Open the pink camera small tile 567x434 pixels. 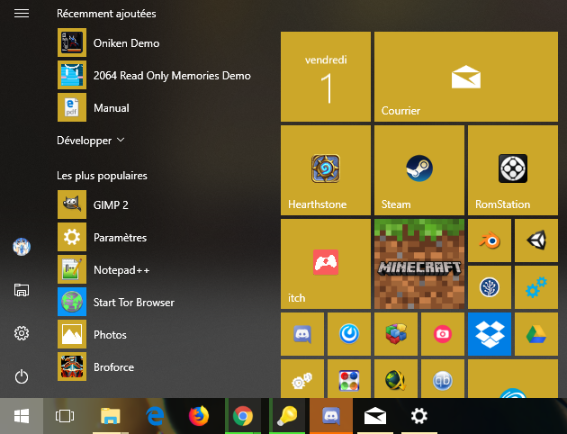coord(443,334)
